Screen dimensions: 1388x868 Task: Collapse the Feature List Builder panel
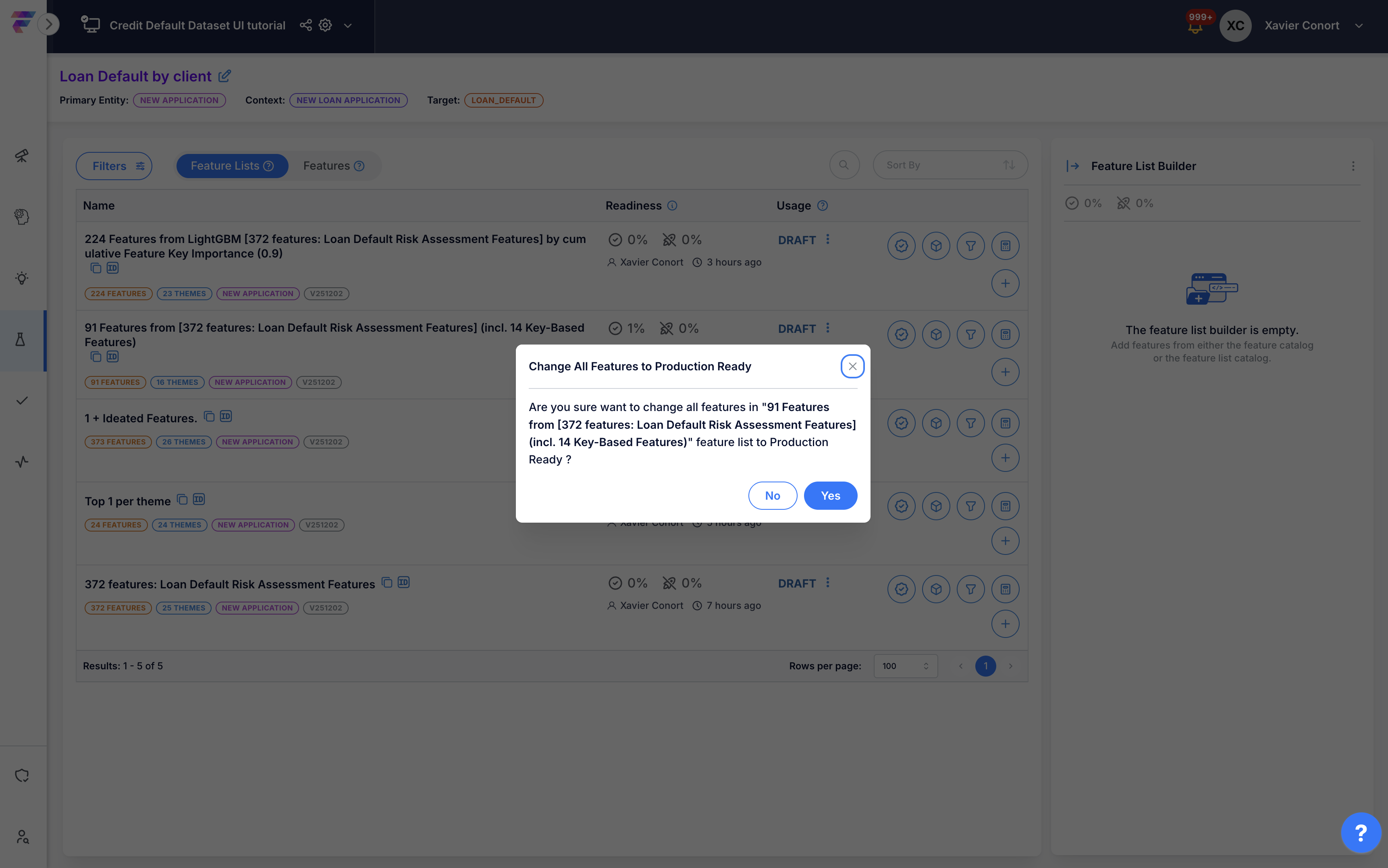point(1072,166)
